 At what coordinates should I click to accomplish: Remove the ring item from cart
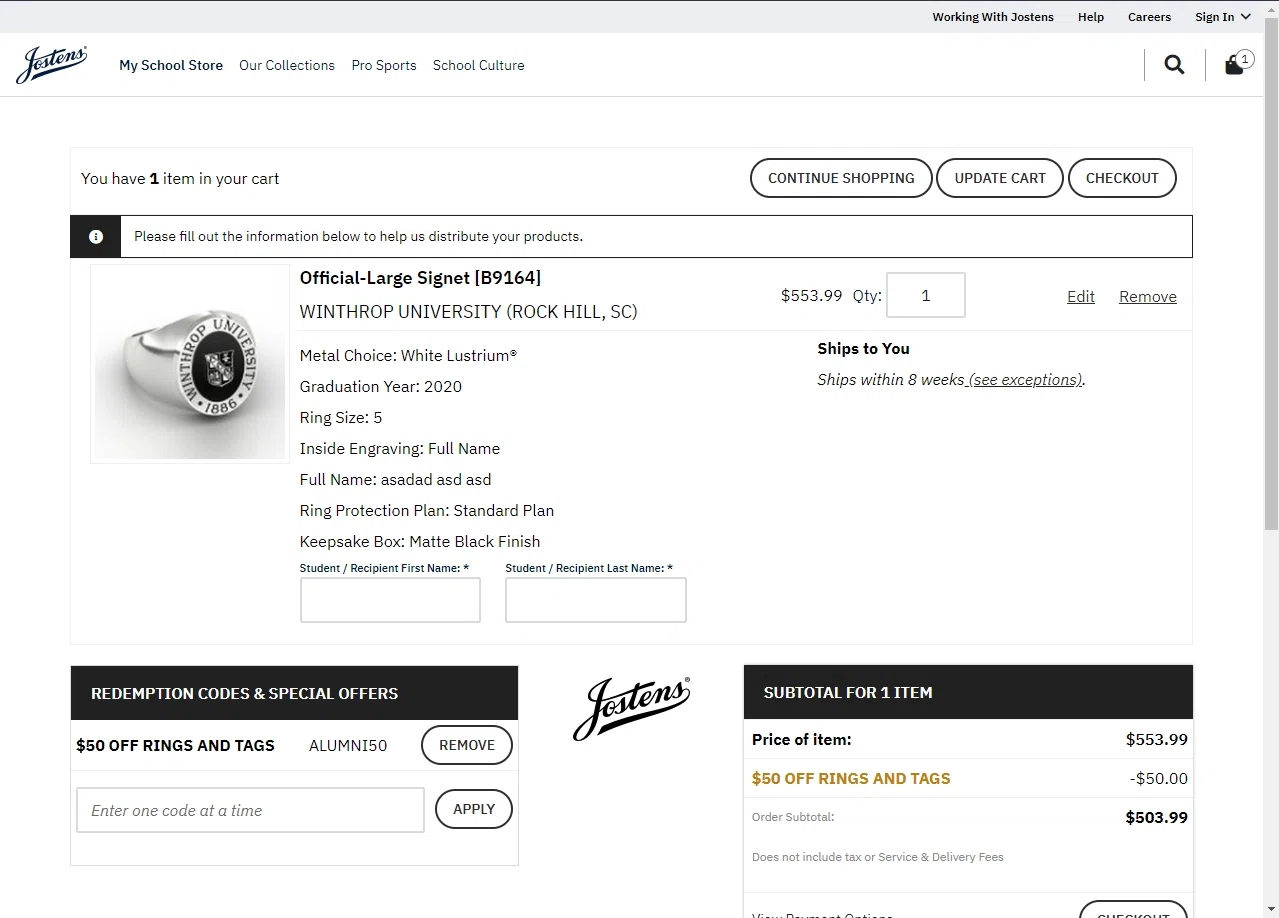pyautogui.click(x=1148, y=296)
